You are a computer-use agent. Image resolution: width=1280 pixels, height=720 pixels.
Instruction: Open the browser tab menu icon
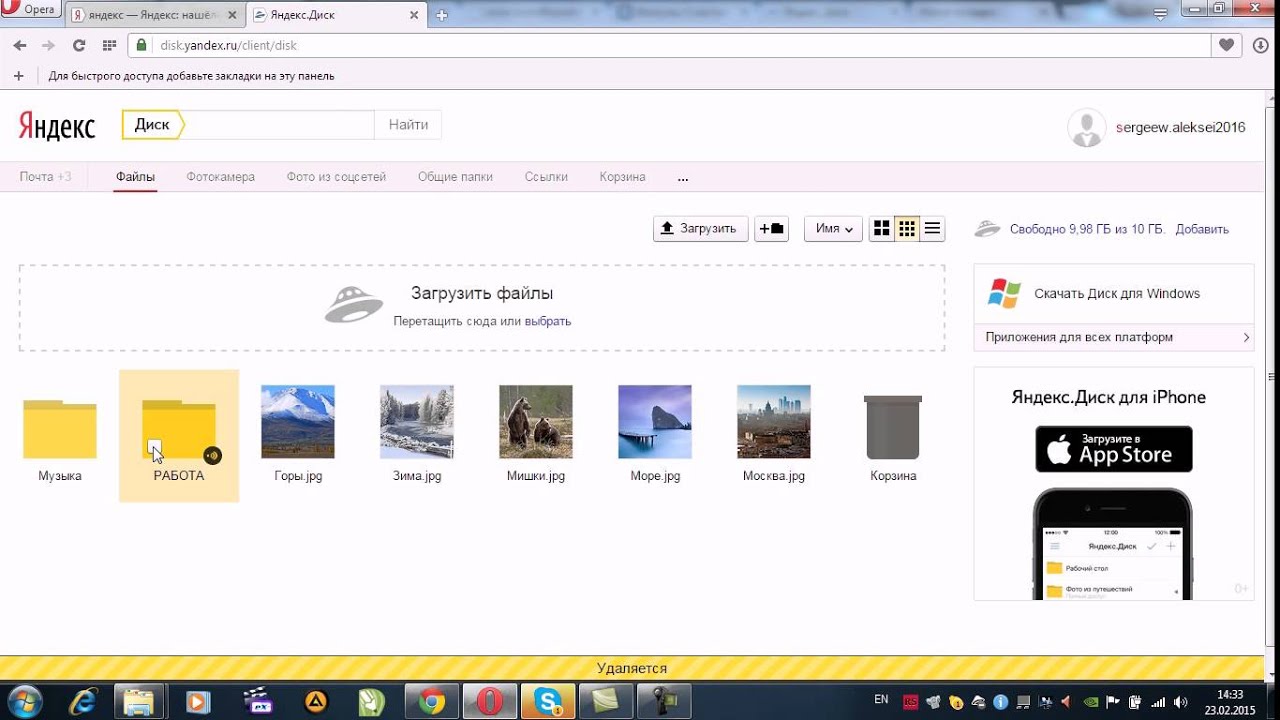pos(1160,15)
